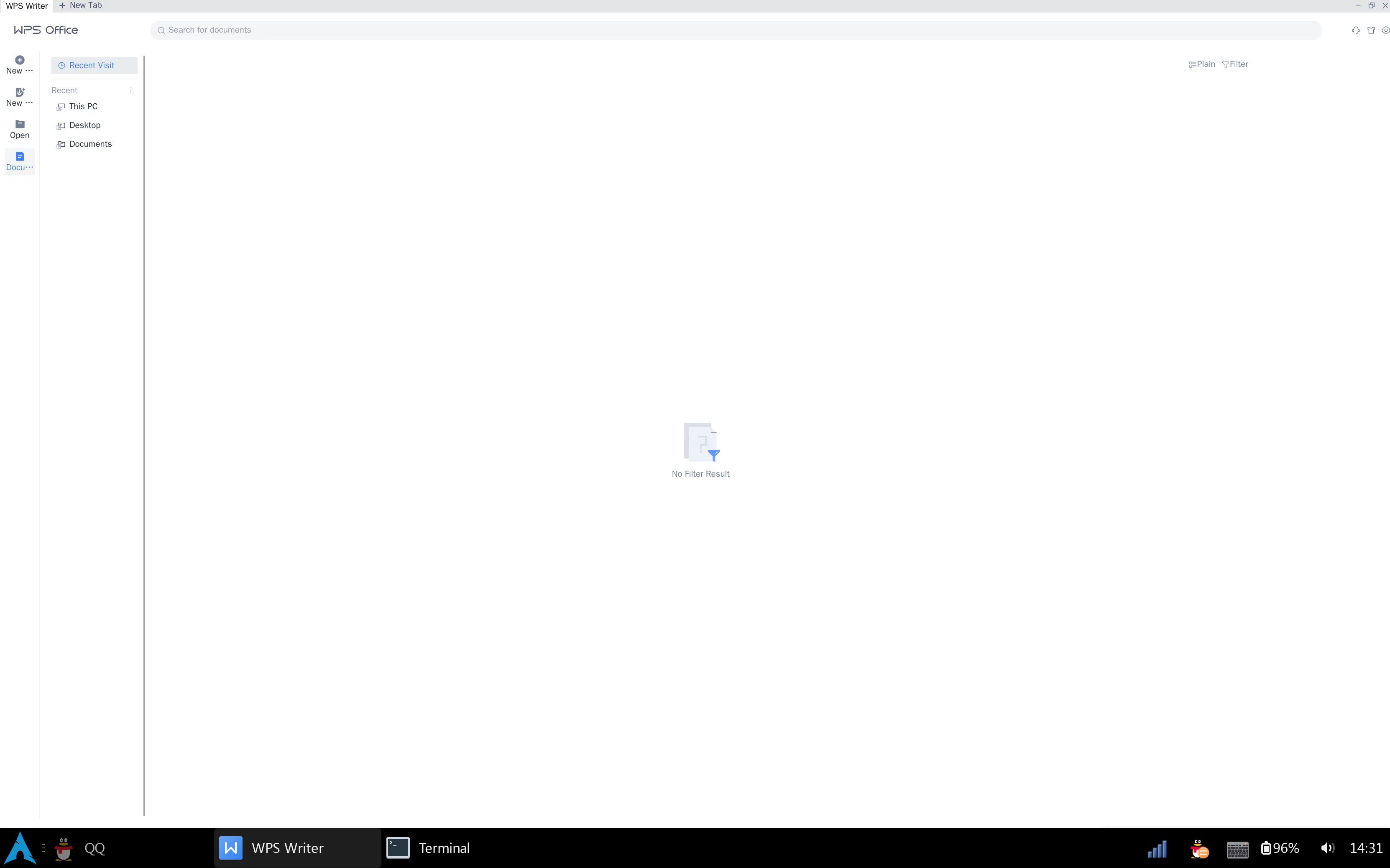Open the Arch launcher menu in taskbar
The image size is (1390, 868).
coord(20,848)
